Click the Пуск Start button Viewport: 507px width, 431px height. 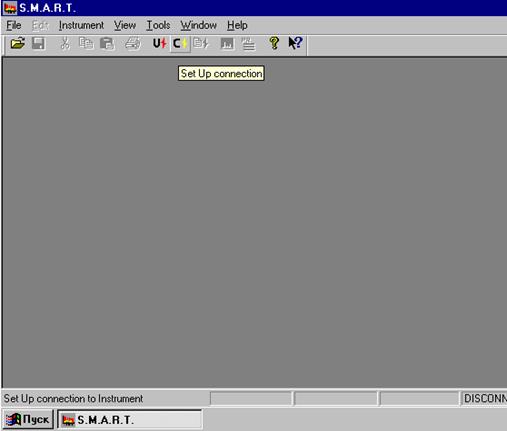(28, 419)
